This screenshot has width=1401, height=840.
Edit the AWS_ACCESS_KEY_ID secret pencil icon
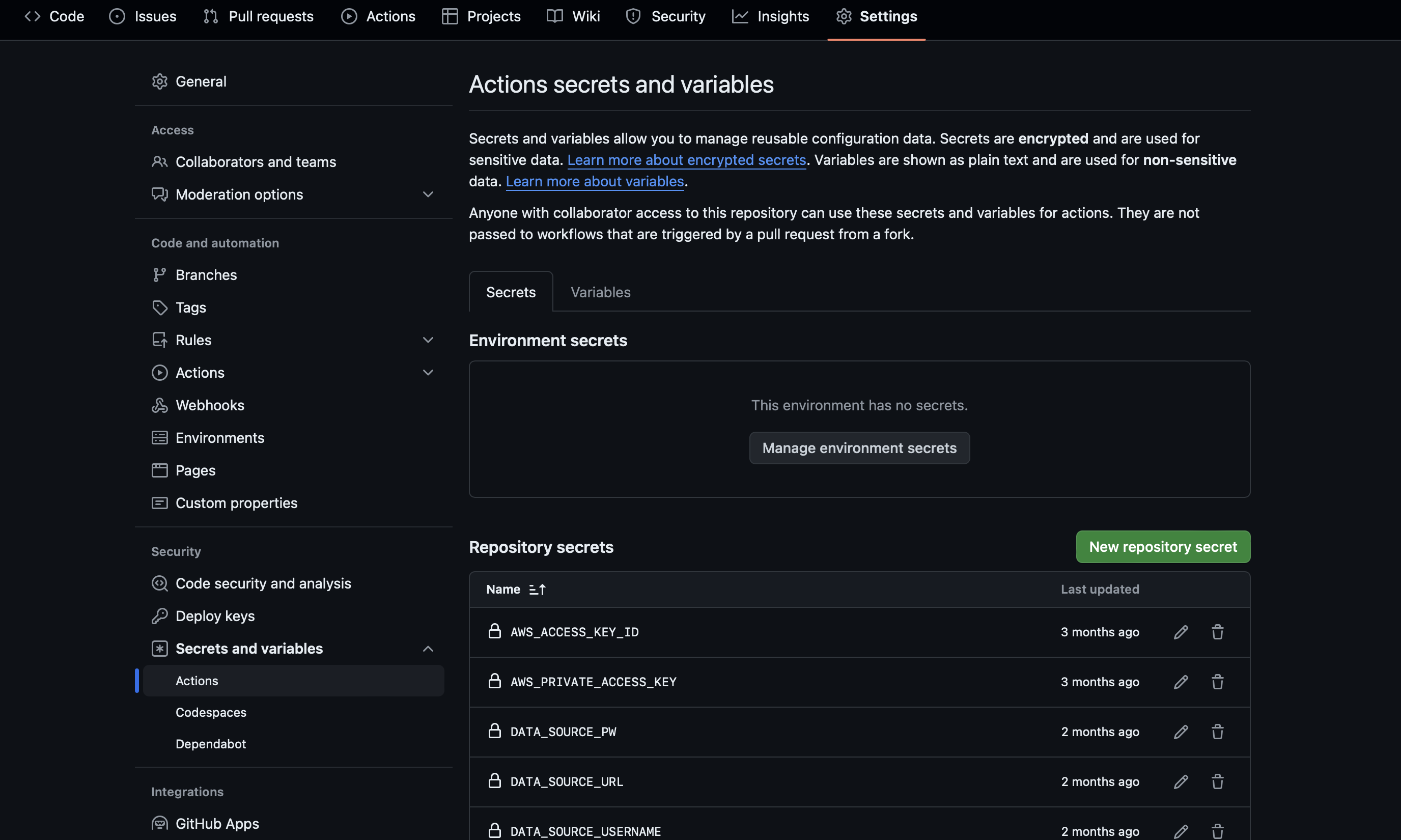pos(1181,632)
